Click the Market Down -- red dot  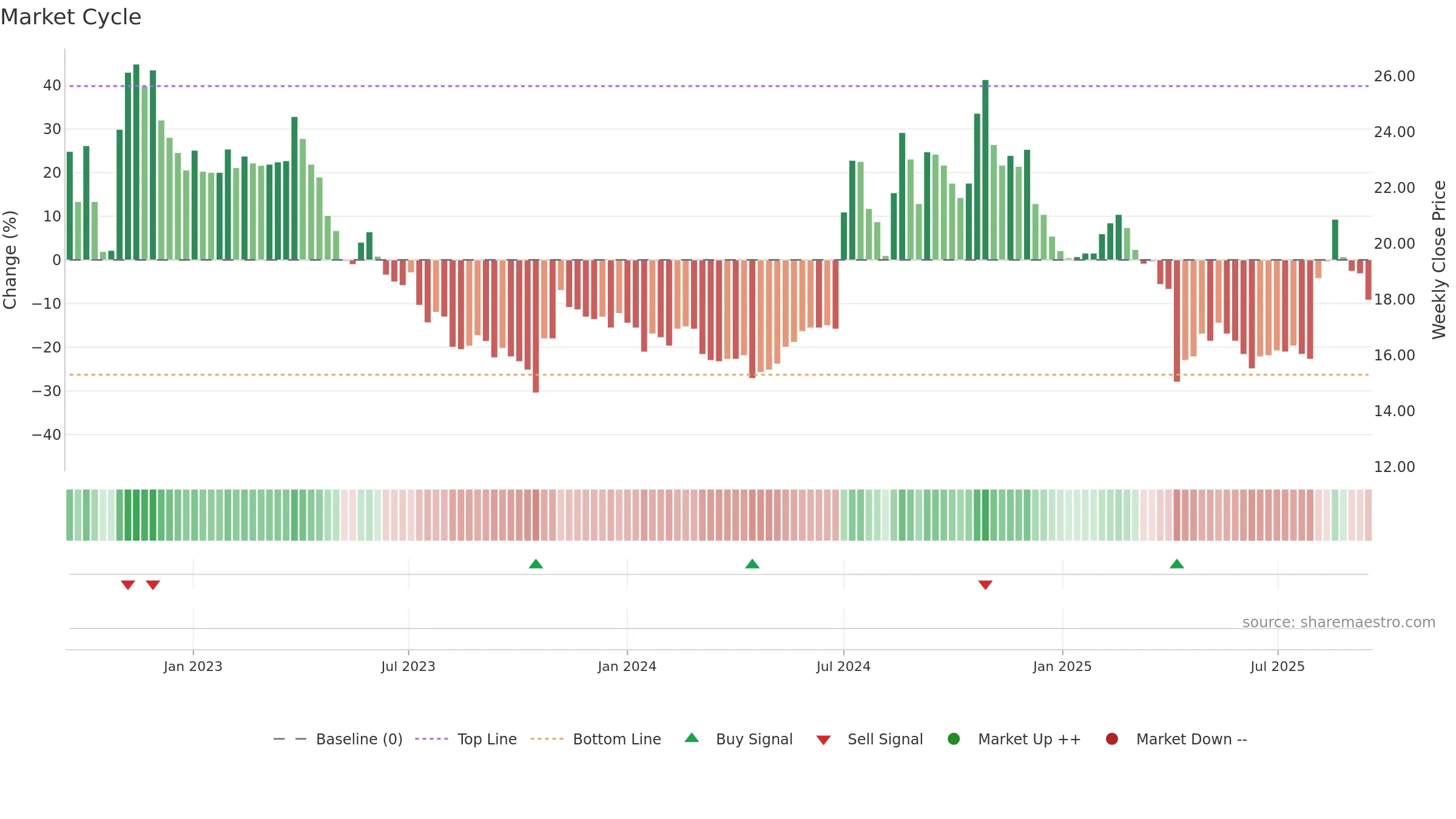(1112, 739)
